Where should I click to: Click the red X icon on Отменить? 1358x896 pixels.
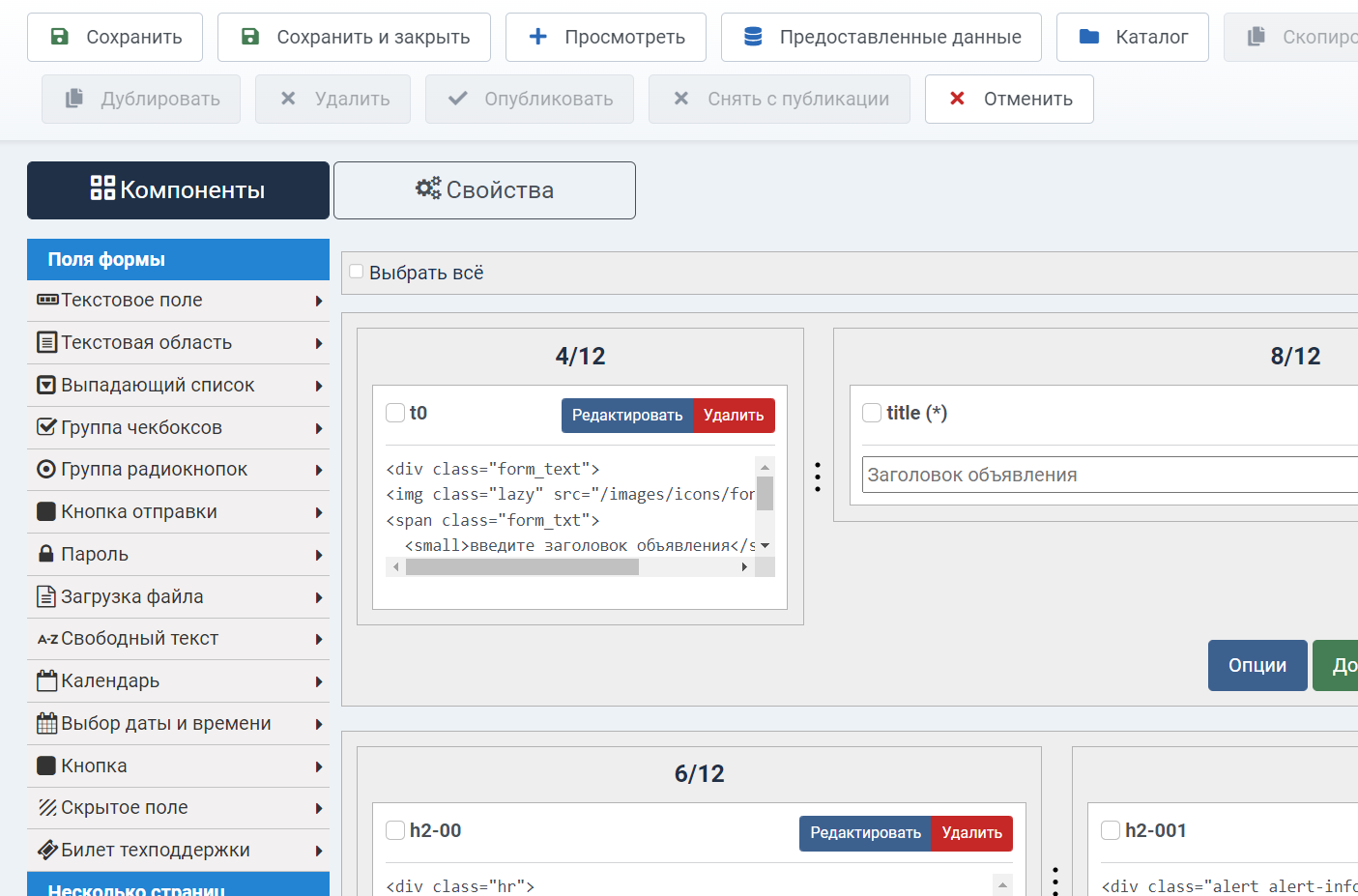point(957,99)
